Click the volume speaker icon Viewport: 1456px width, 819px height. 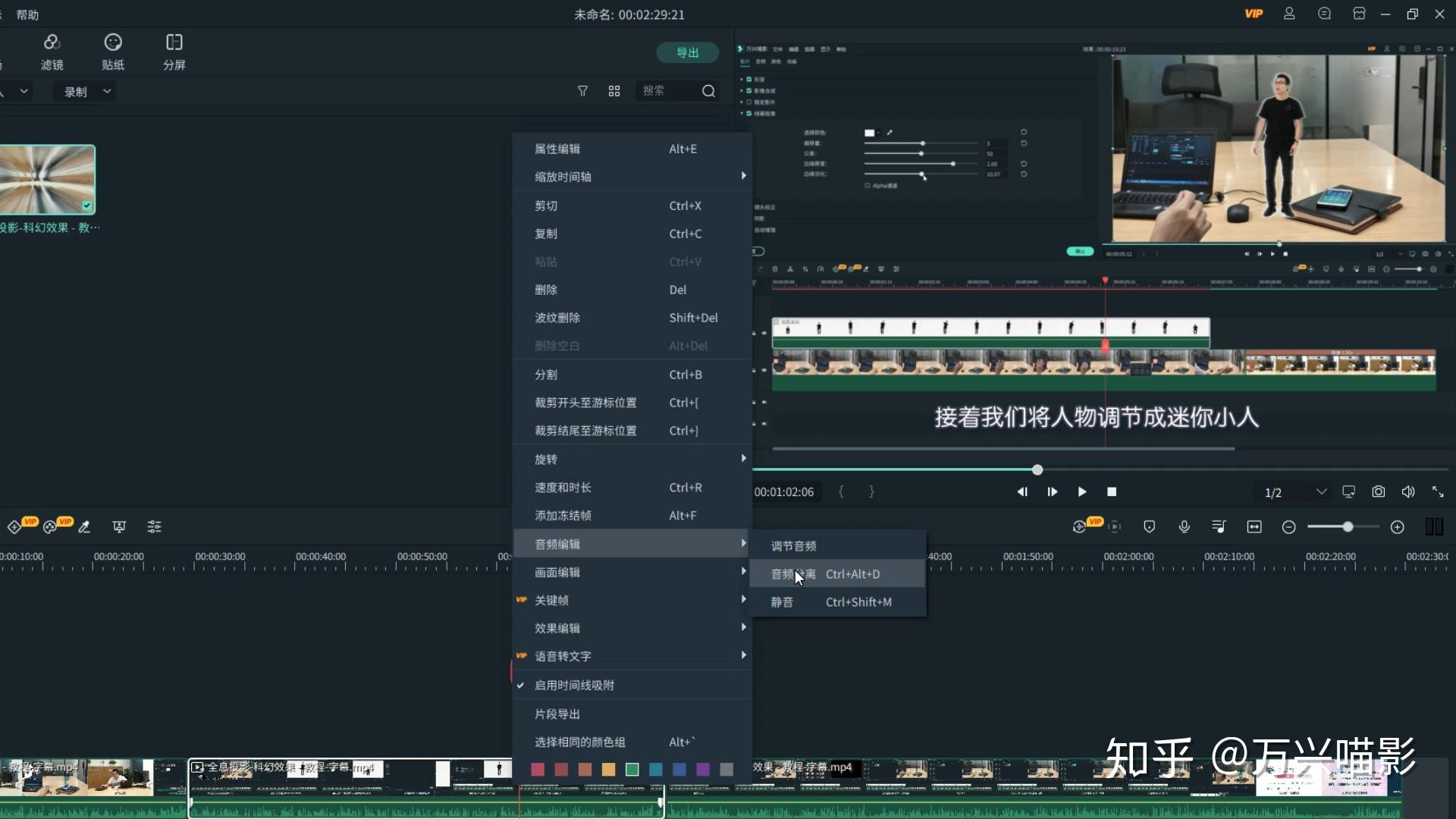coord(1408,491)
